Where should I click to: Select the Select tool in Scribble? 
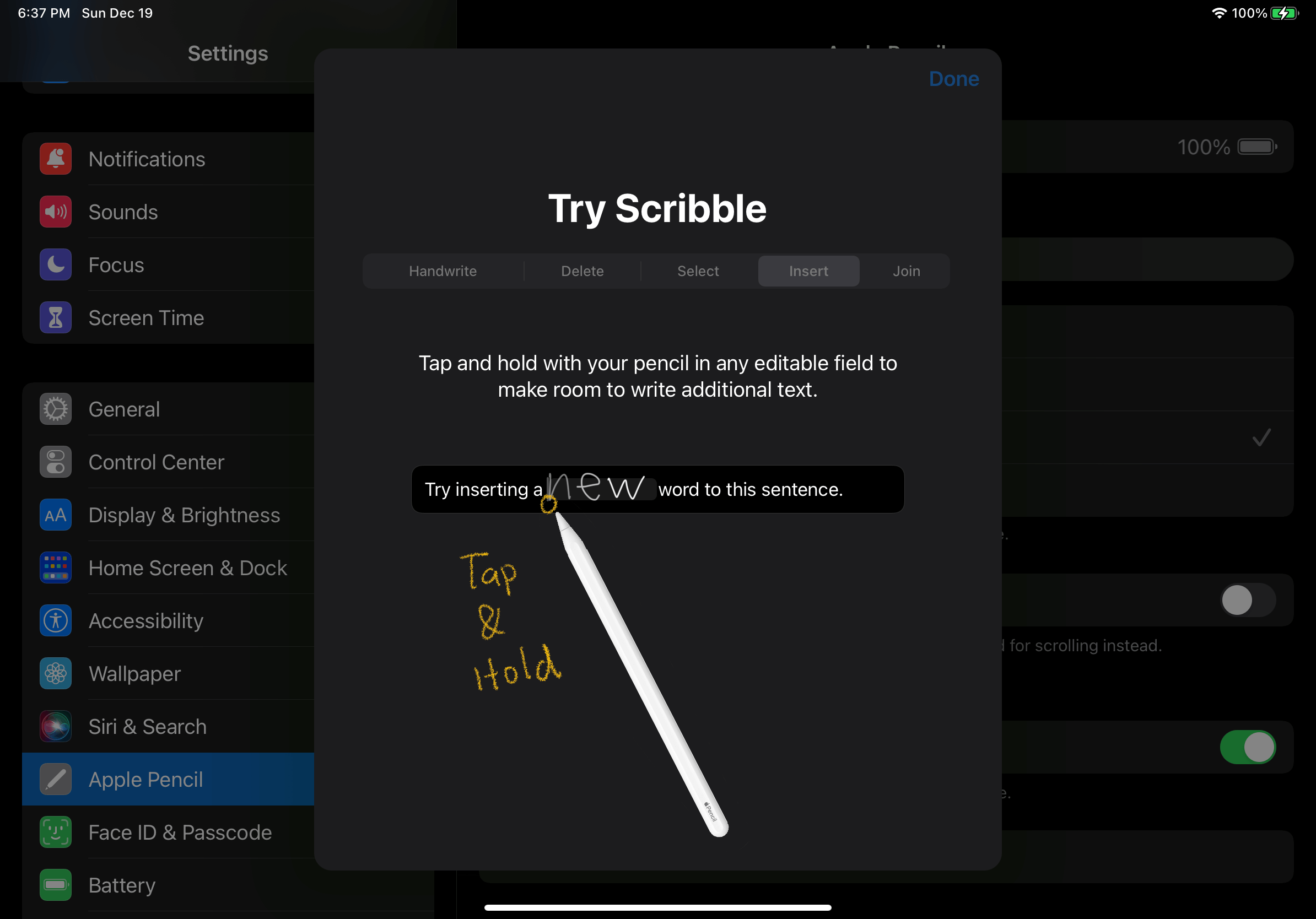pyautogui.click(x=698, y=271)
